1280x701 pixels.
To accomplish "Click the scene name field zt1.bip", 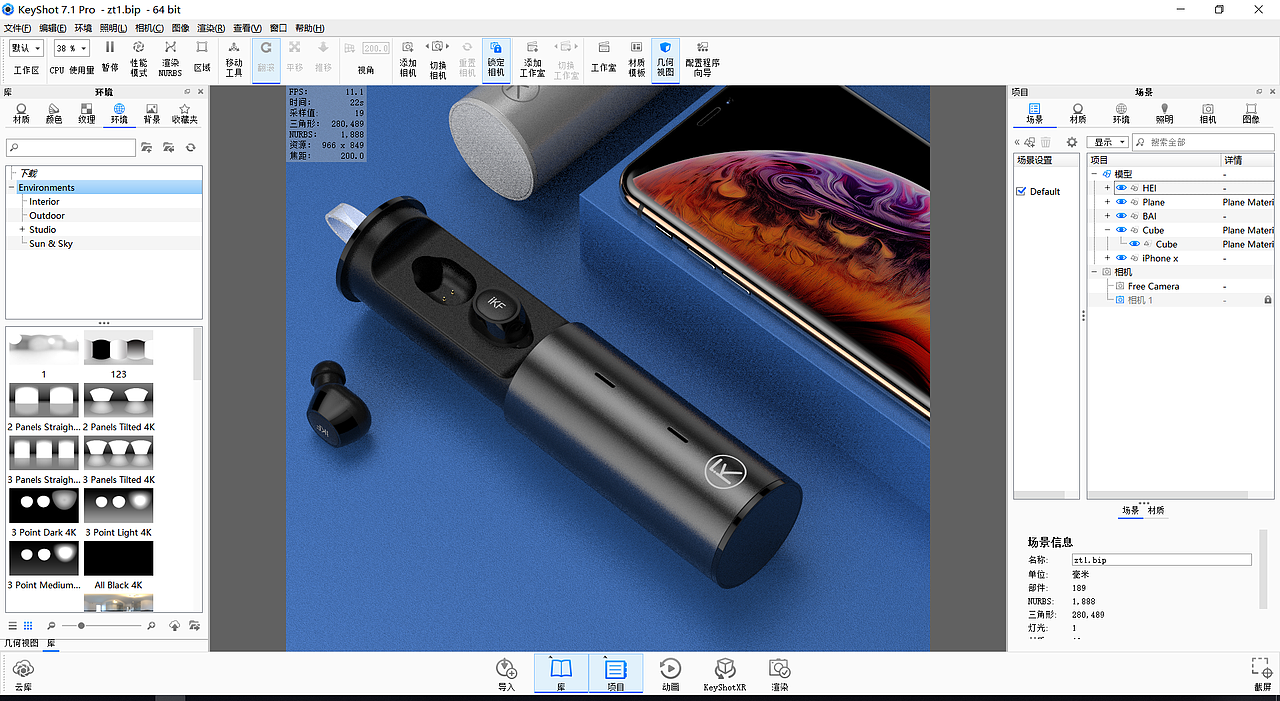I will pos(1162,560).
